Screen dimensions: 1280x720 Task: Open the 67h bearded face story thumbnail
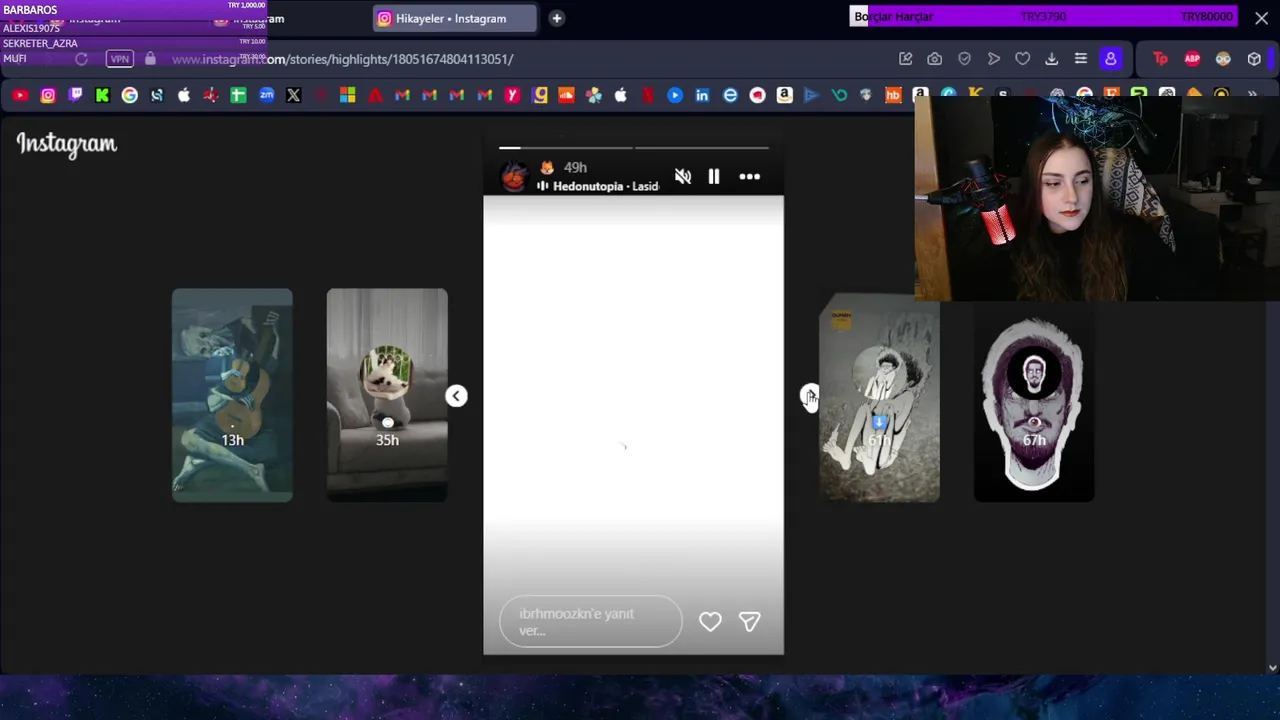point(1034,402)
